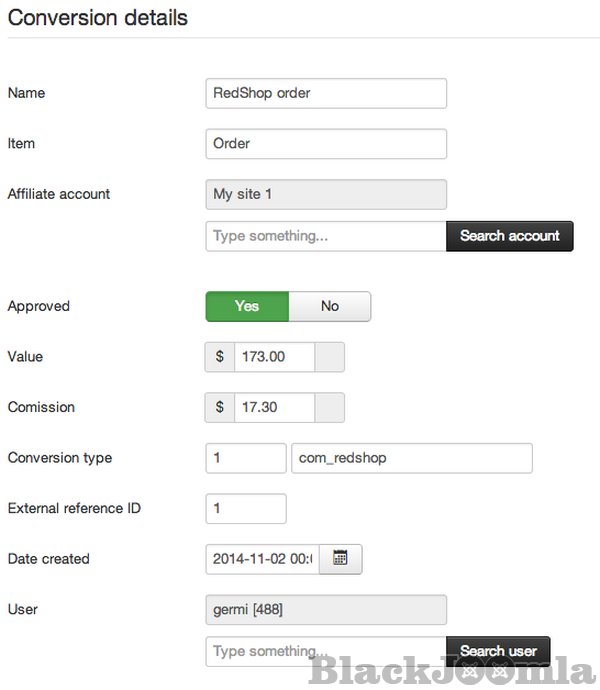Click the Item field containing Order
Image resolution: width=600 pixels, height=690 pixels.
tap(325, 143)
